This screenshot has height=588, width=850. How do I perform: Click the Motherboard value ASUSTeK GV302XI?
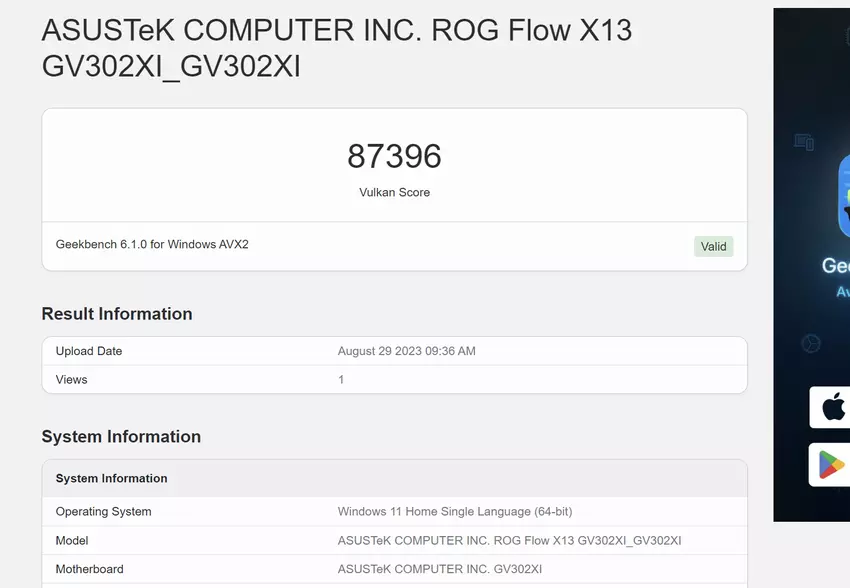click(440, 570)
